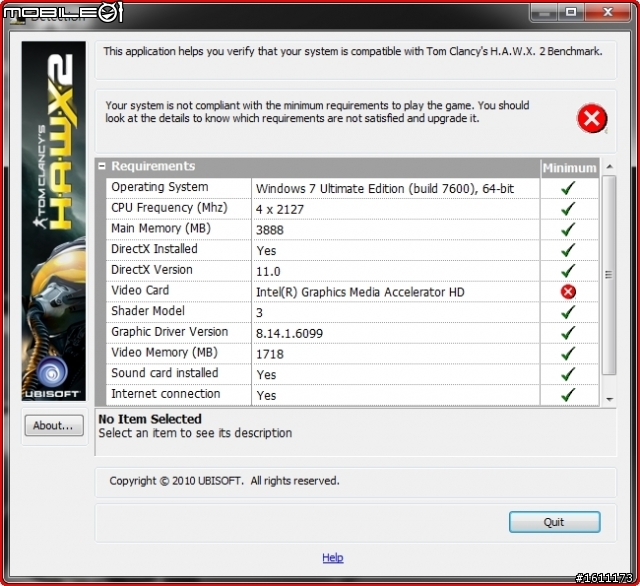Image resolution: width=640 pixels, height=586 pixels.
Task: Click the green checkmark for Graphic Driver Version
Action: point(568,333)
